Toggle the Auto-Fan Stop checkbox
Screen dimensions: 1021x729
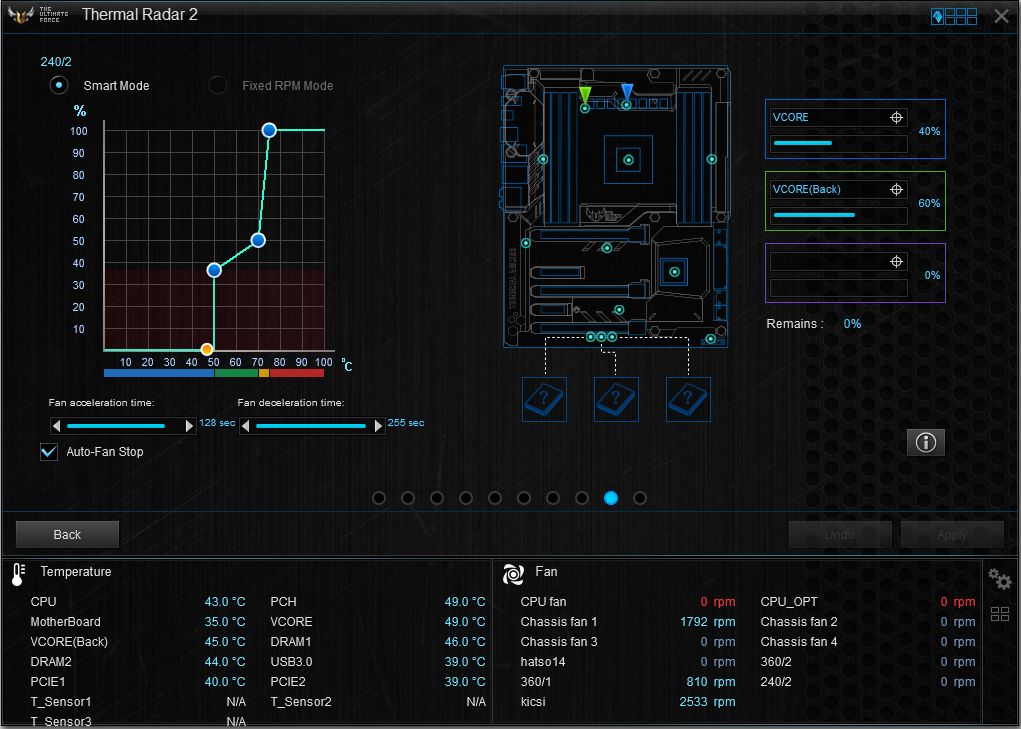(49, 452)
